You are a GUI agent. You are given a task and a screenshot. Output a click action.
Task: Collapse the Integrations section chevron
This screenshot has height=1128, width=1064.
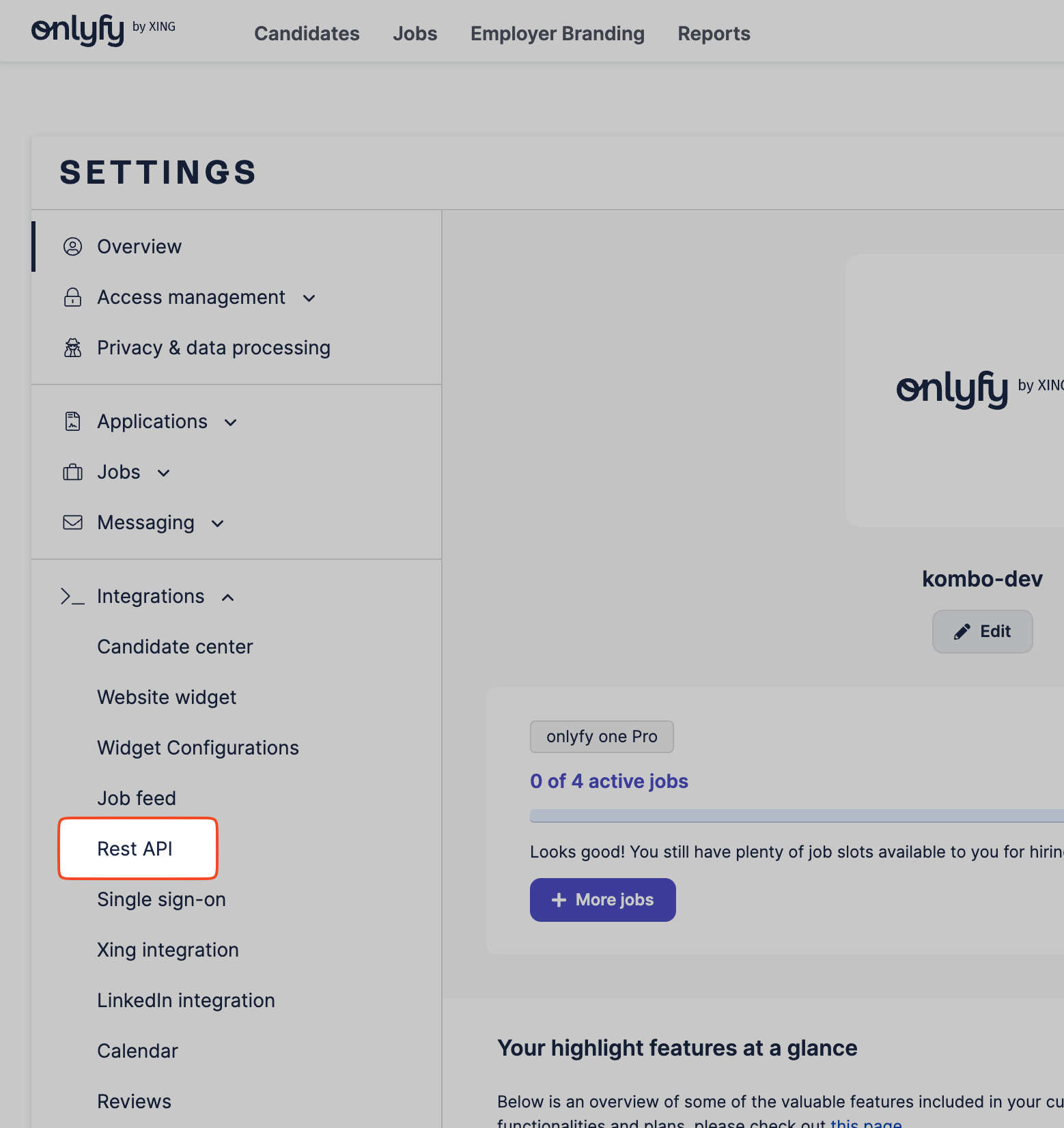(x=228, y=597)
